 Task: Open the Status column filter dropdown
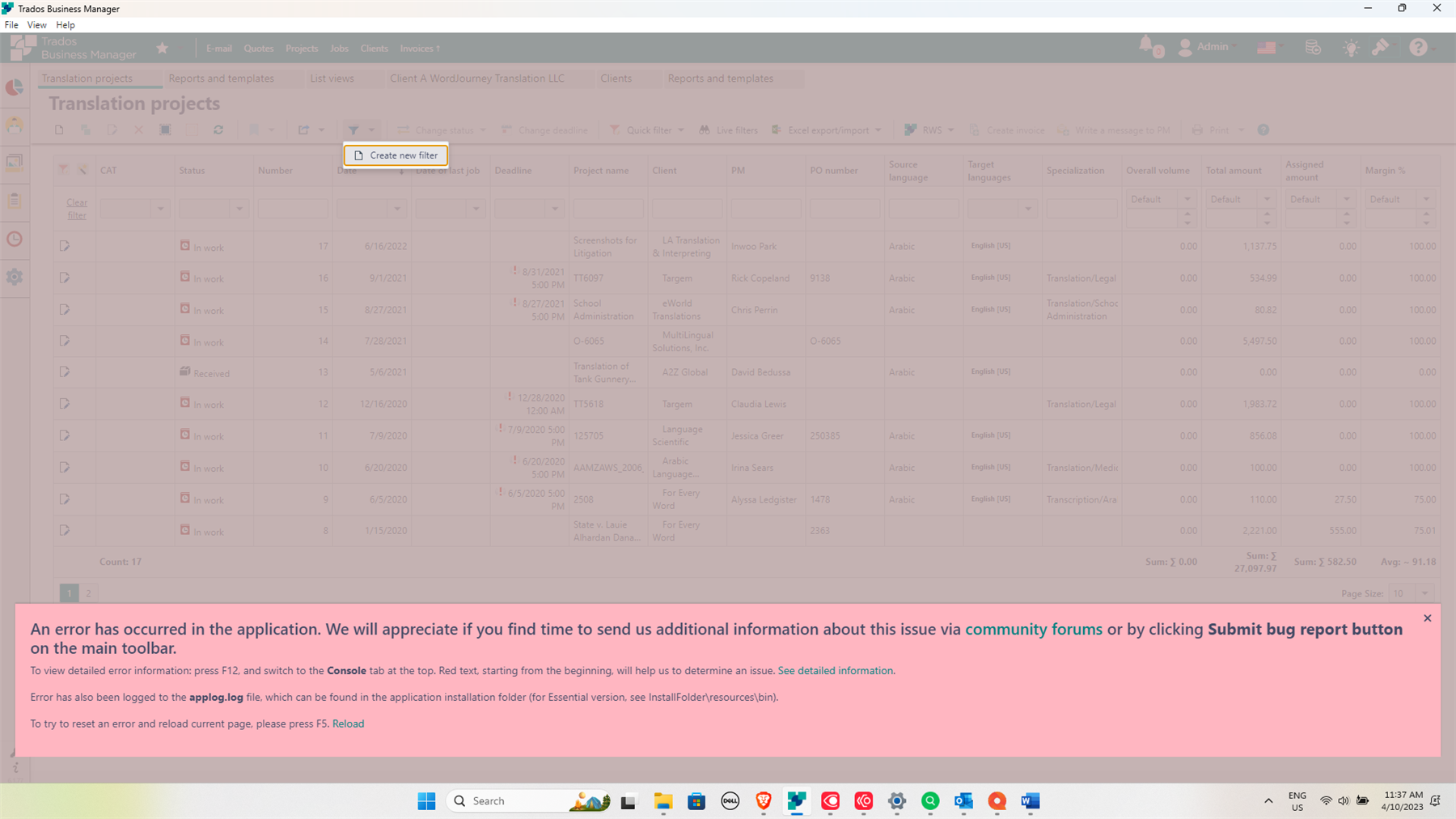click(x=239, y=208)
